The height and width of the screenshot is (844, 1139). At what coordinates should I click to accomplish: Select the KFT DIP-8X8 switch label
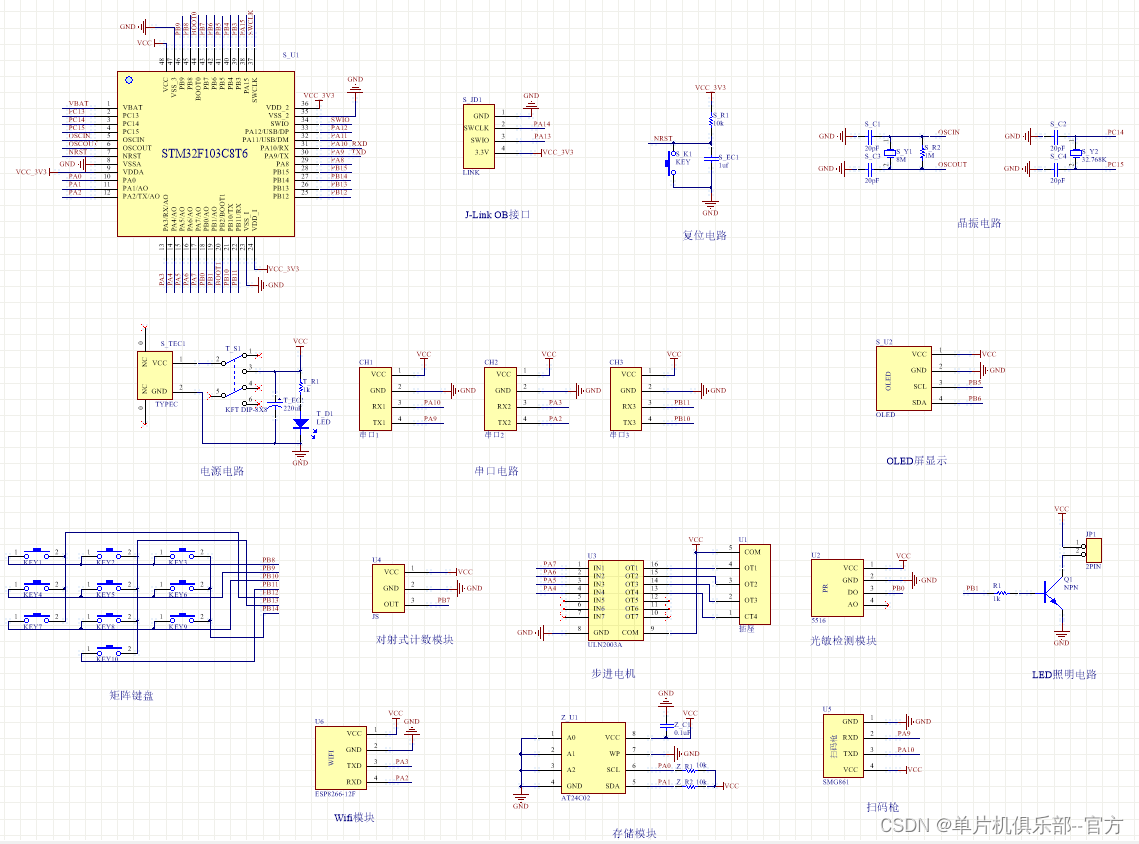coord(246,410)
